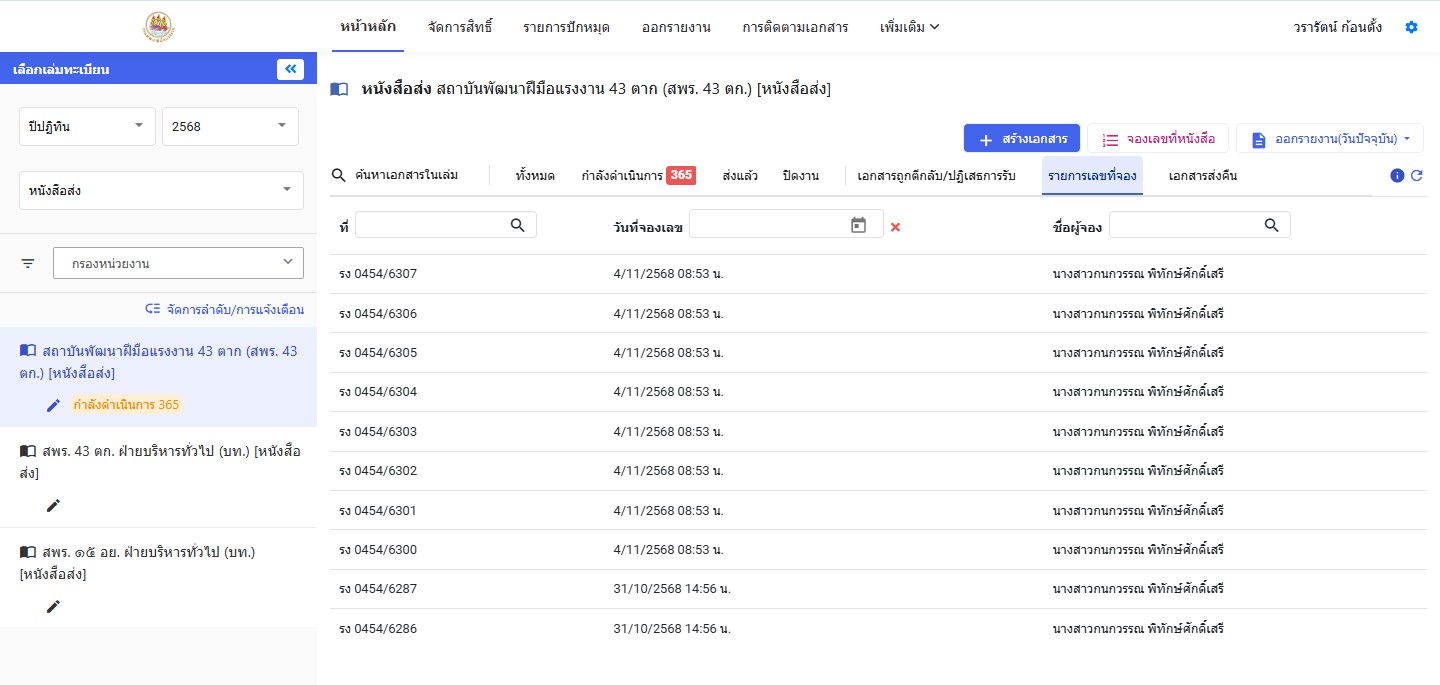Click the ที่ document number search field
The width and height of the screenshot is (1440, 685).
point(432,226)
